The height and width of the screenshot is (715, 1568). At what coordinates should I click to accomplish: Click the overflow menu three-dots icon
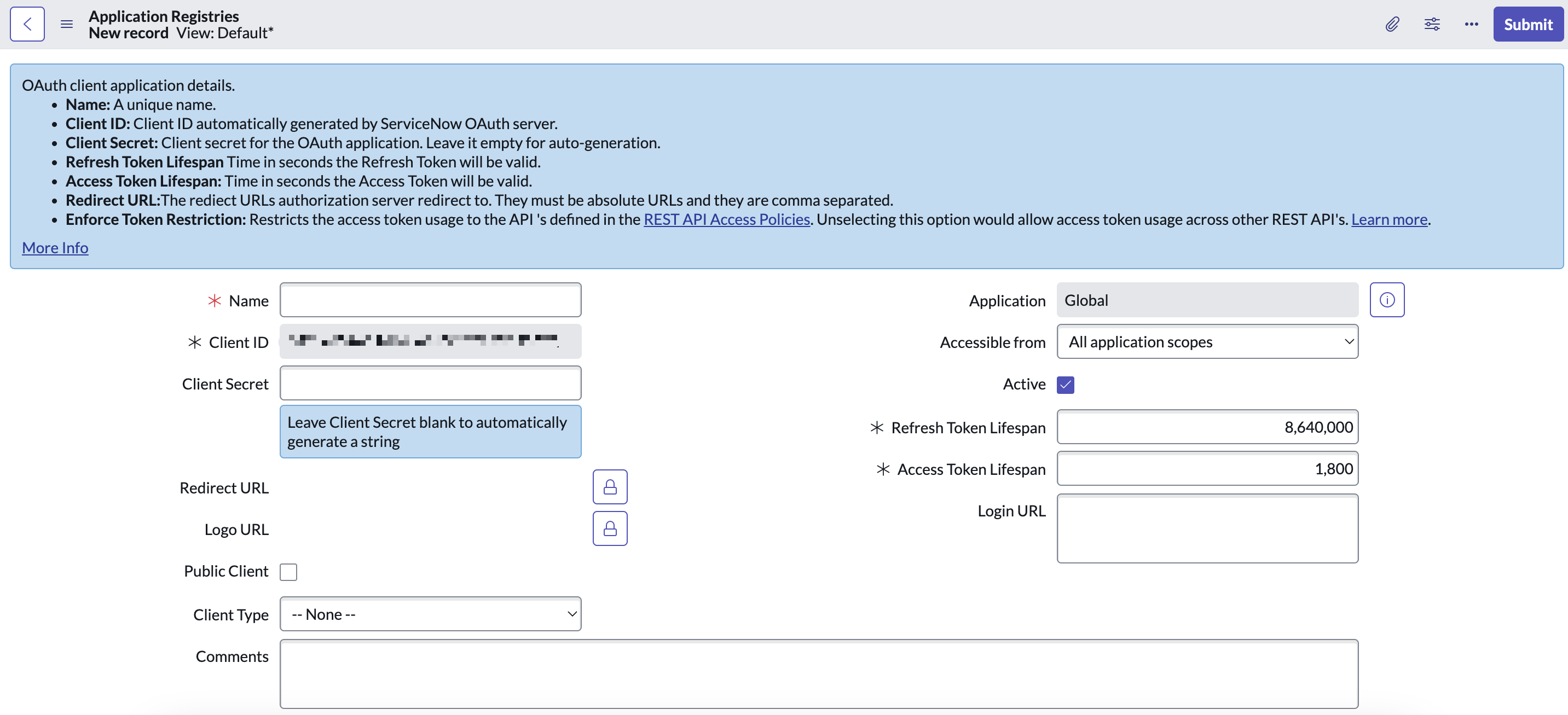coord(1471,24)
